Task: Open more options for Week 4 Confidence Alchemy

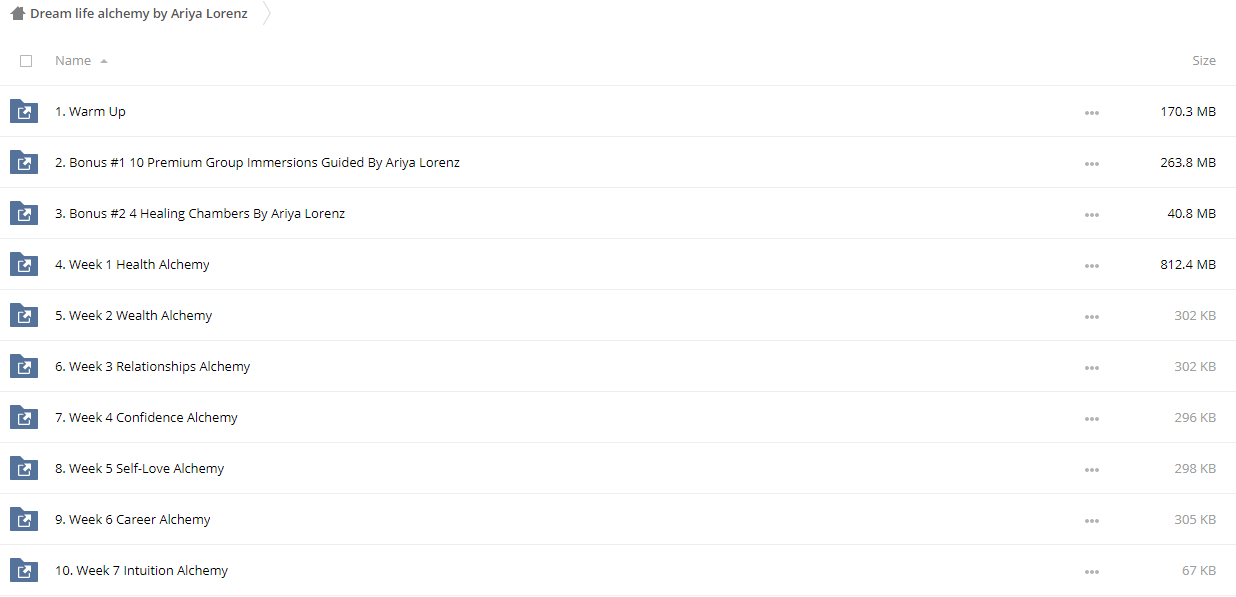Action: (x=1091, y=419)
